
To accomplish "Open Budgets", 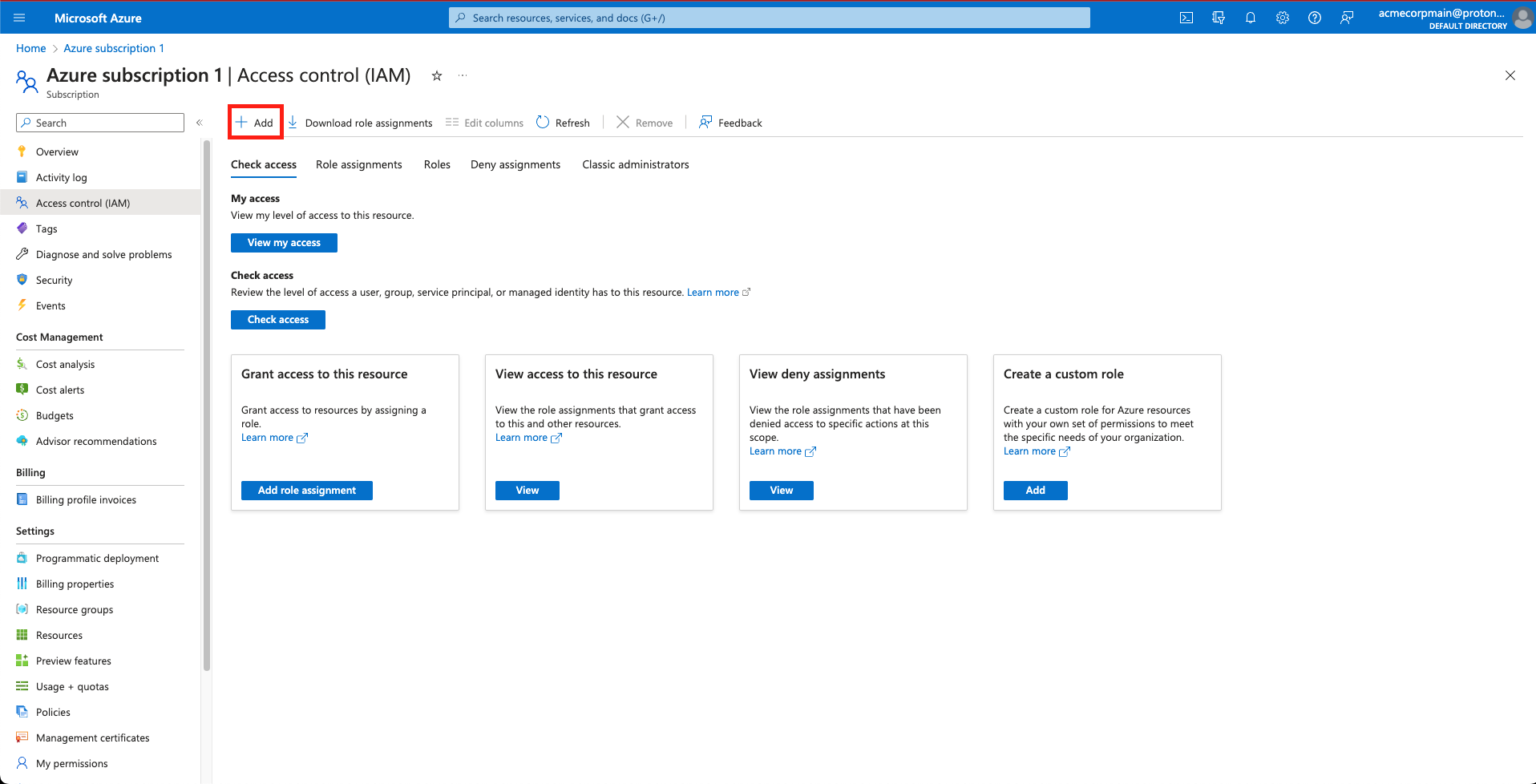I will coord(100,415).
